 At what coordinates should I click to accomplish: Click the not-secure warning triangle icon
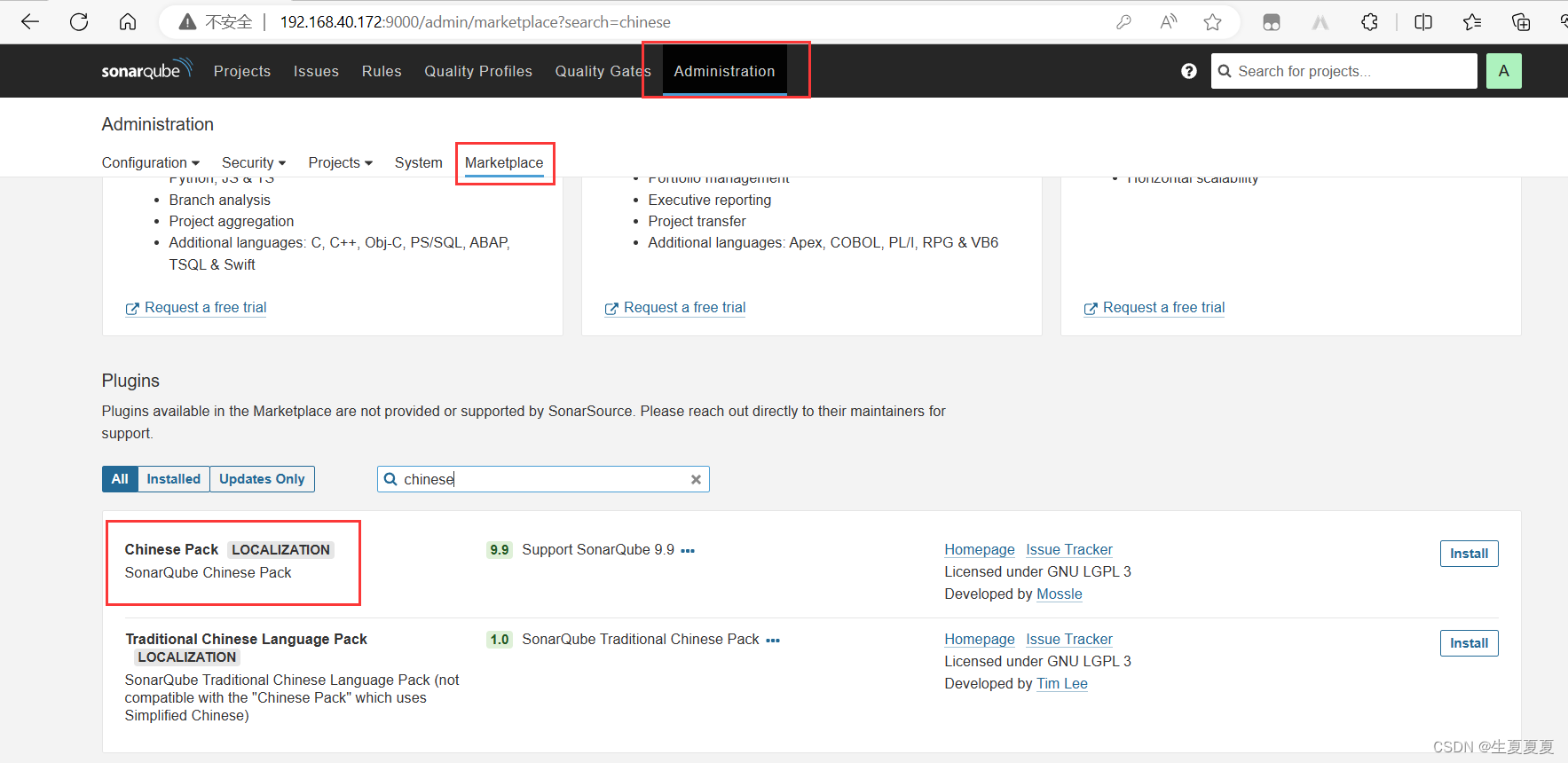tap(187, 22)
